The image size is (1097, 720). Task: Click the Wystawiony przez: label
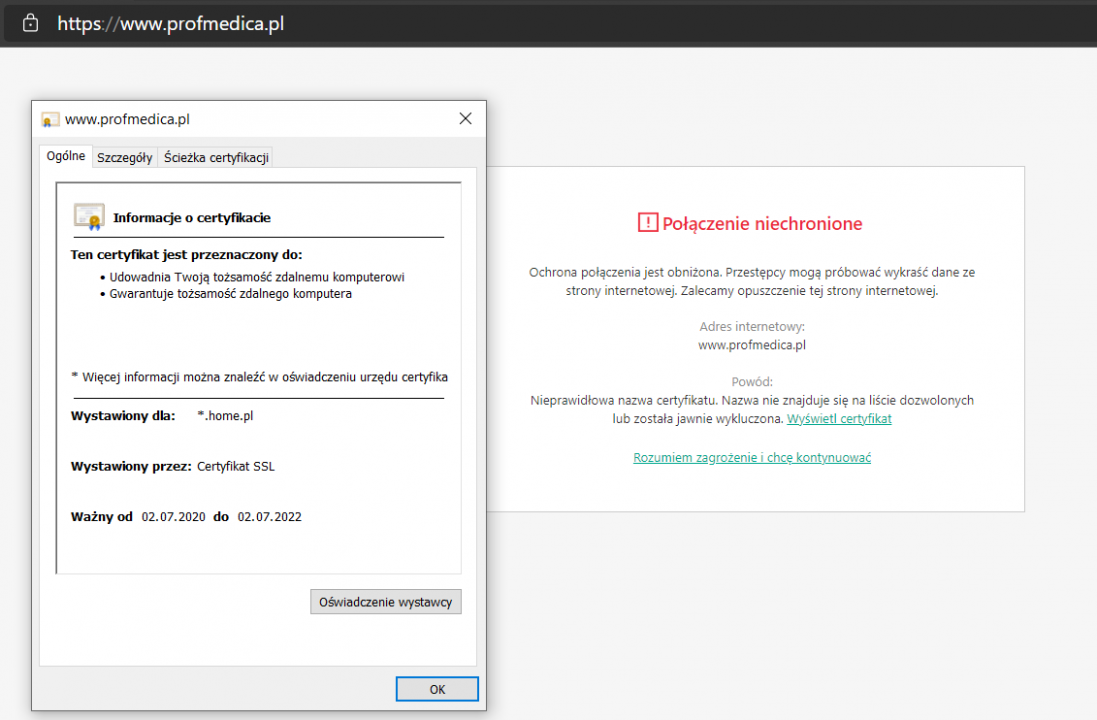[x=131, y=467]
